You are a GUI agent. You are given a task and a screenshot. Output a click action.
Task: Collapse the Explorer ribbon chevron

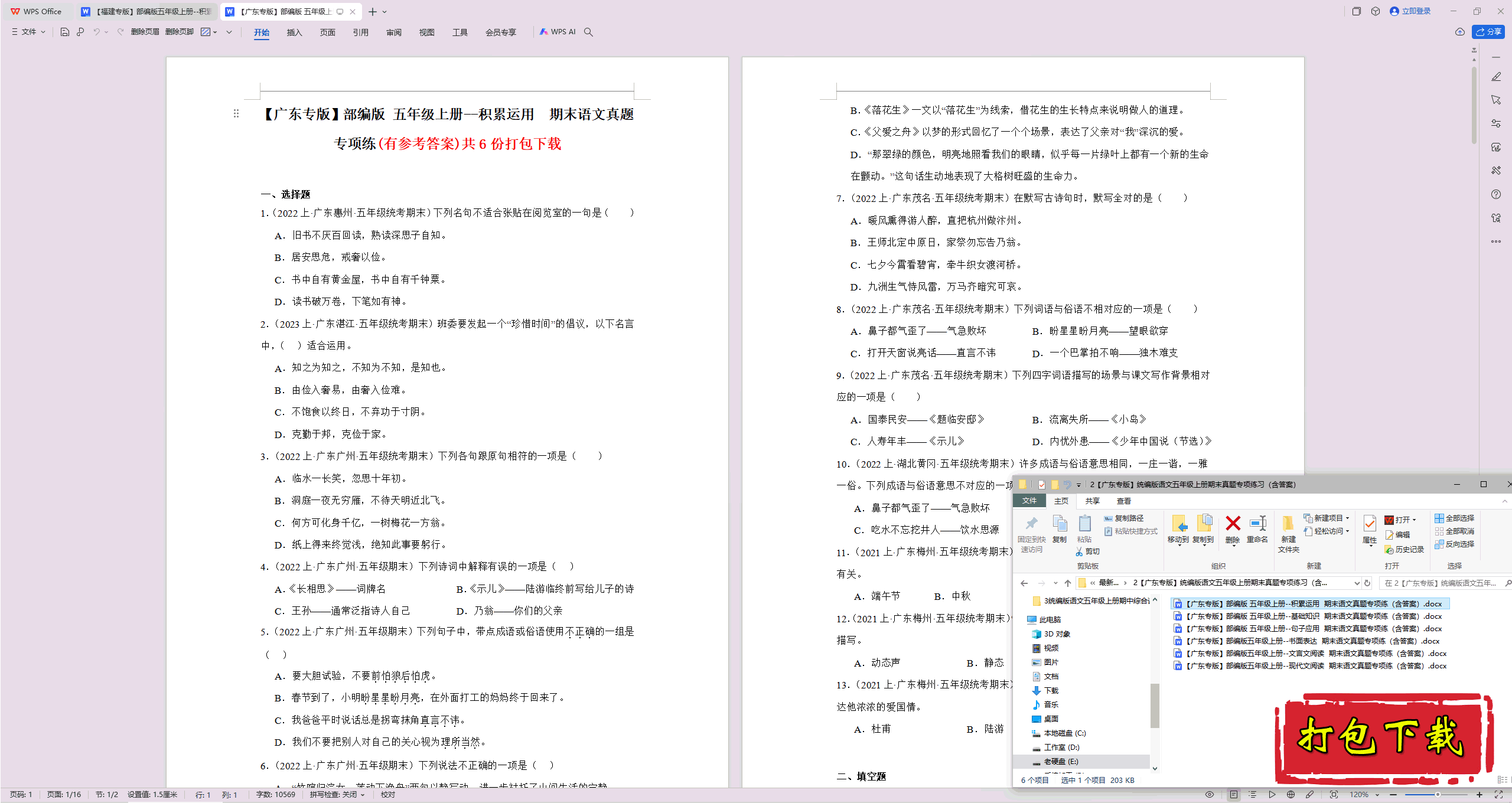coord(1505,501)
